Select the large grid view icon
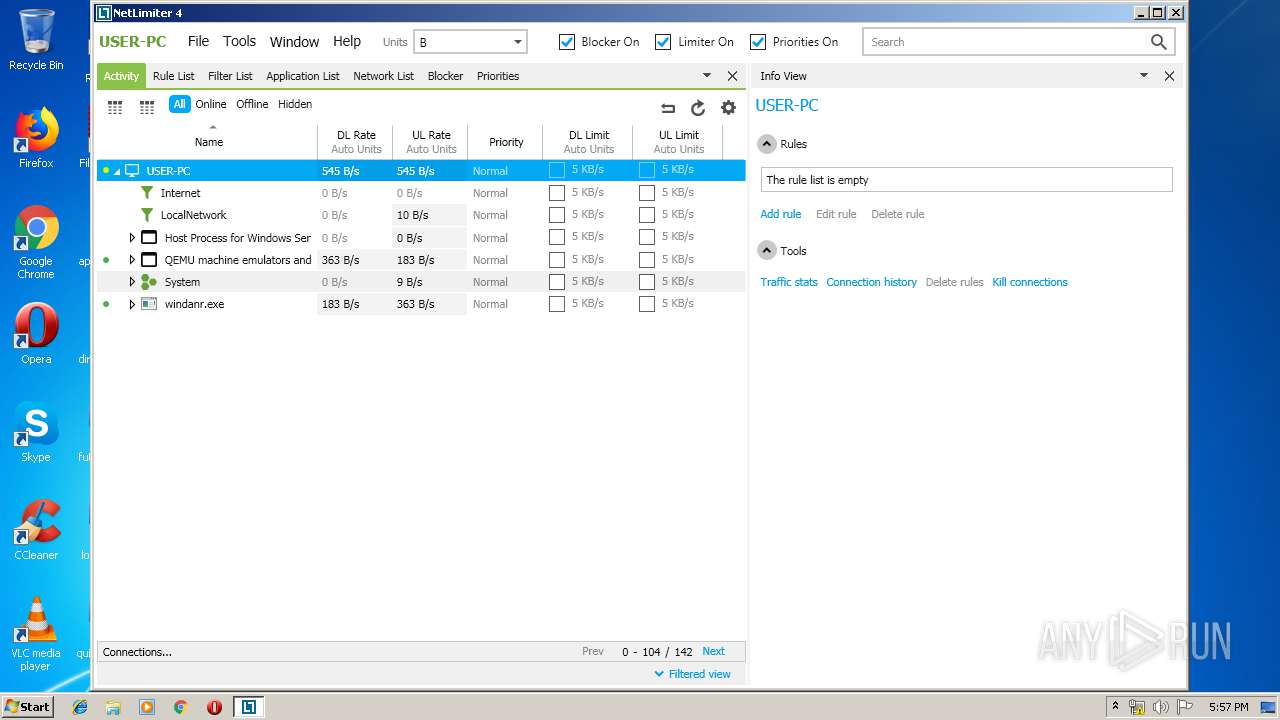 (115, 107)
